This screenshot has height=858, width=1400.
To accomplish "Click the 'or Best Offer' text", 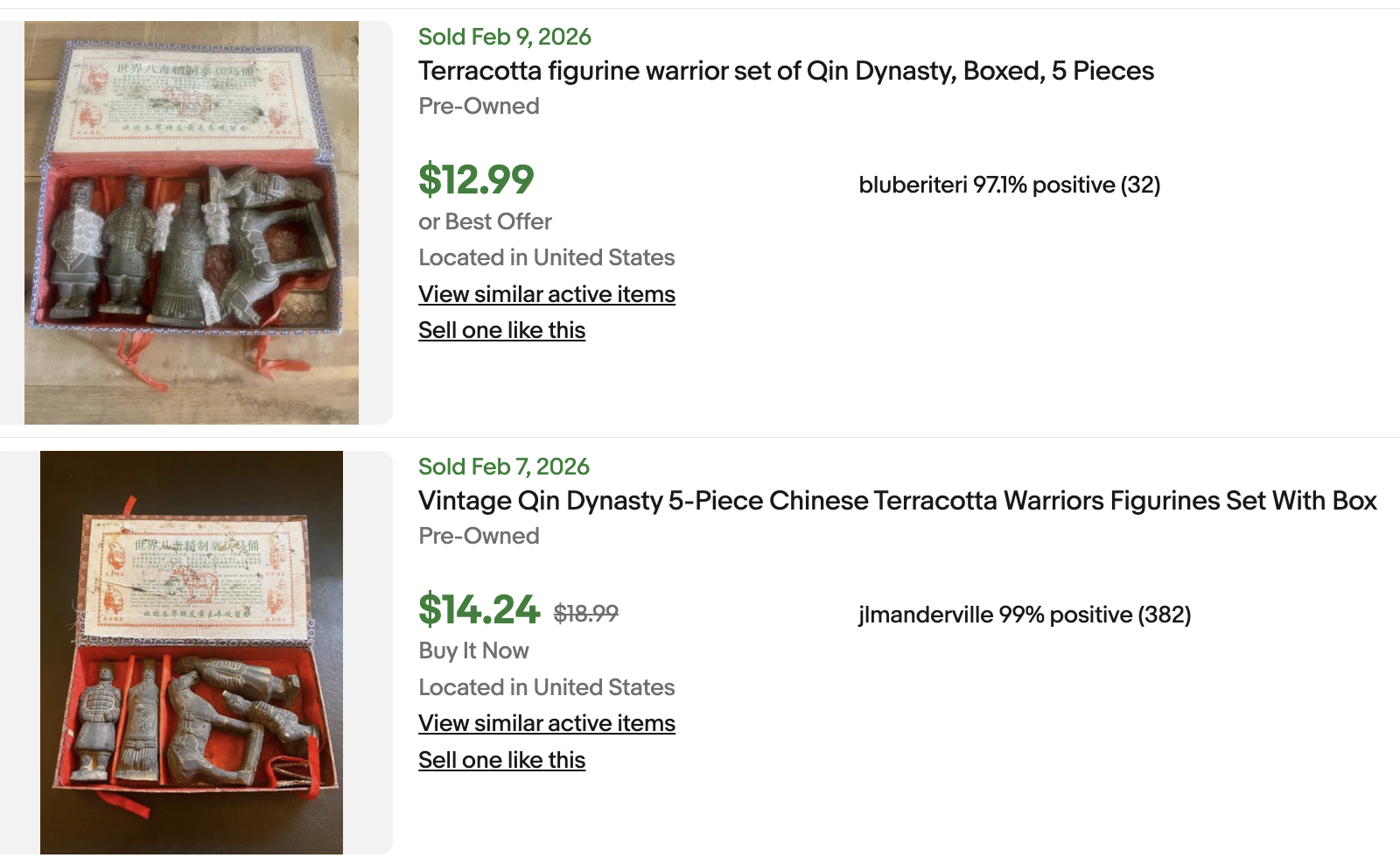I will click(485, 222).
